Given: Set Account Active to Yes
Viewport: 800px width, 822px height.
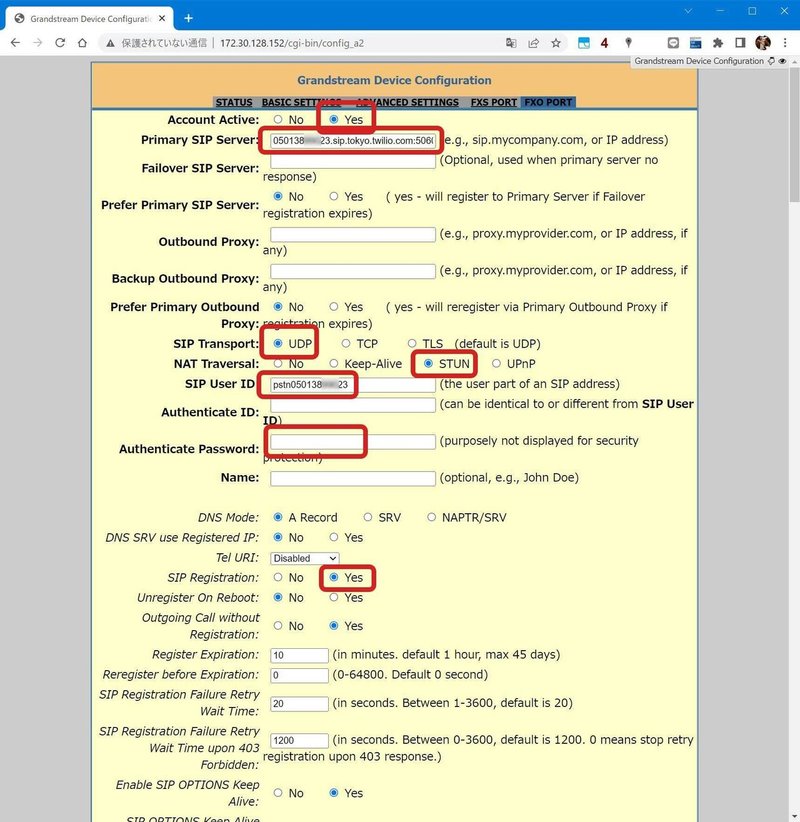Looking at the screenshot, I should (333, 120).
